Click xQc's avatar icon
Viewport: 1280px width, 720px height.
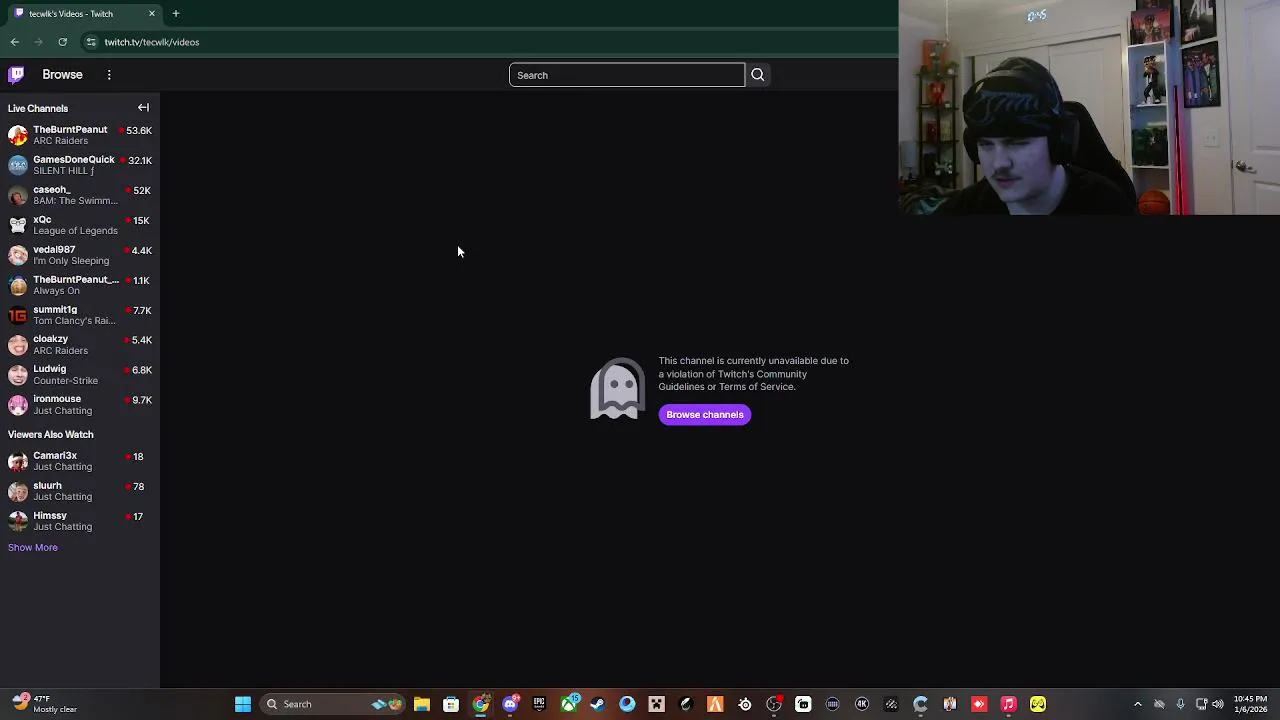18,225
